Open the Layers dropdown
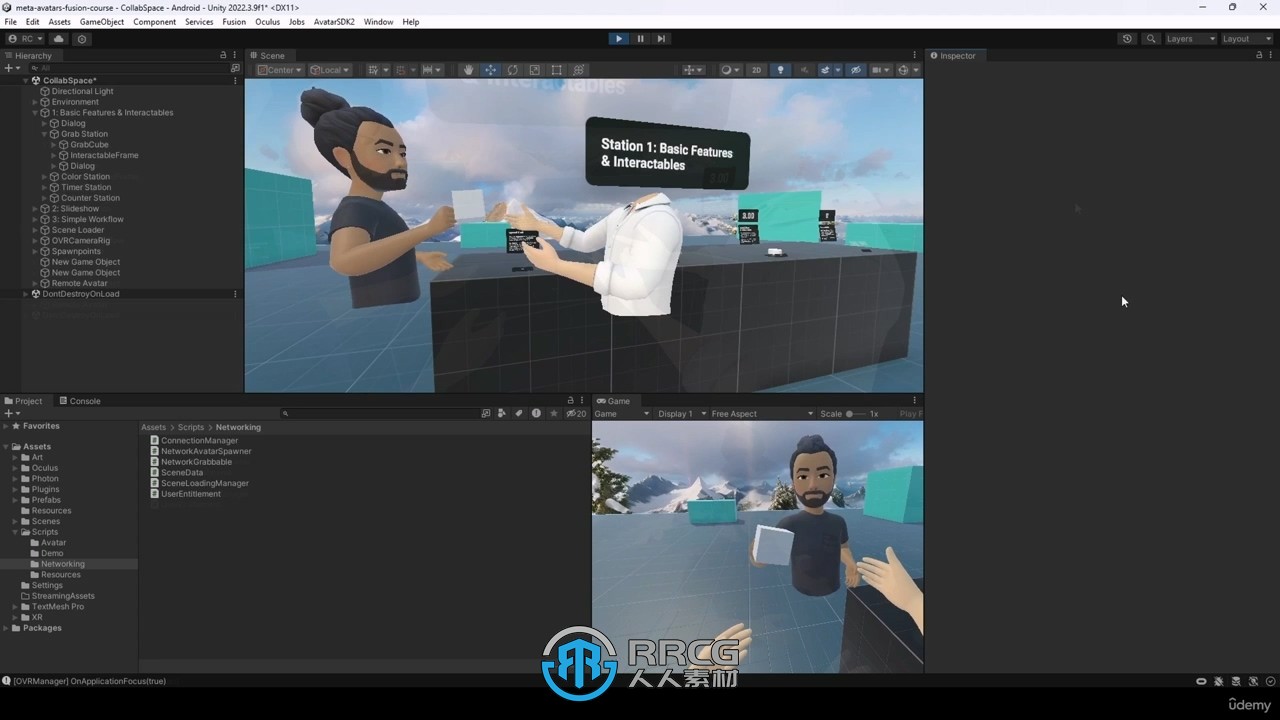This screenshot has width=1280, height=720. 1190,39
